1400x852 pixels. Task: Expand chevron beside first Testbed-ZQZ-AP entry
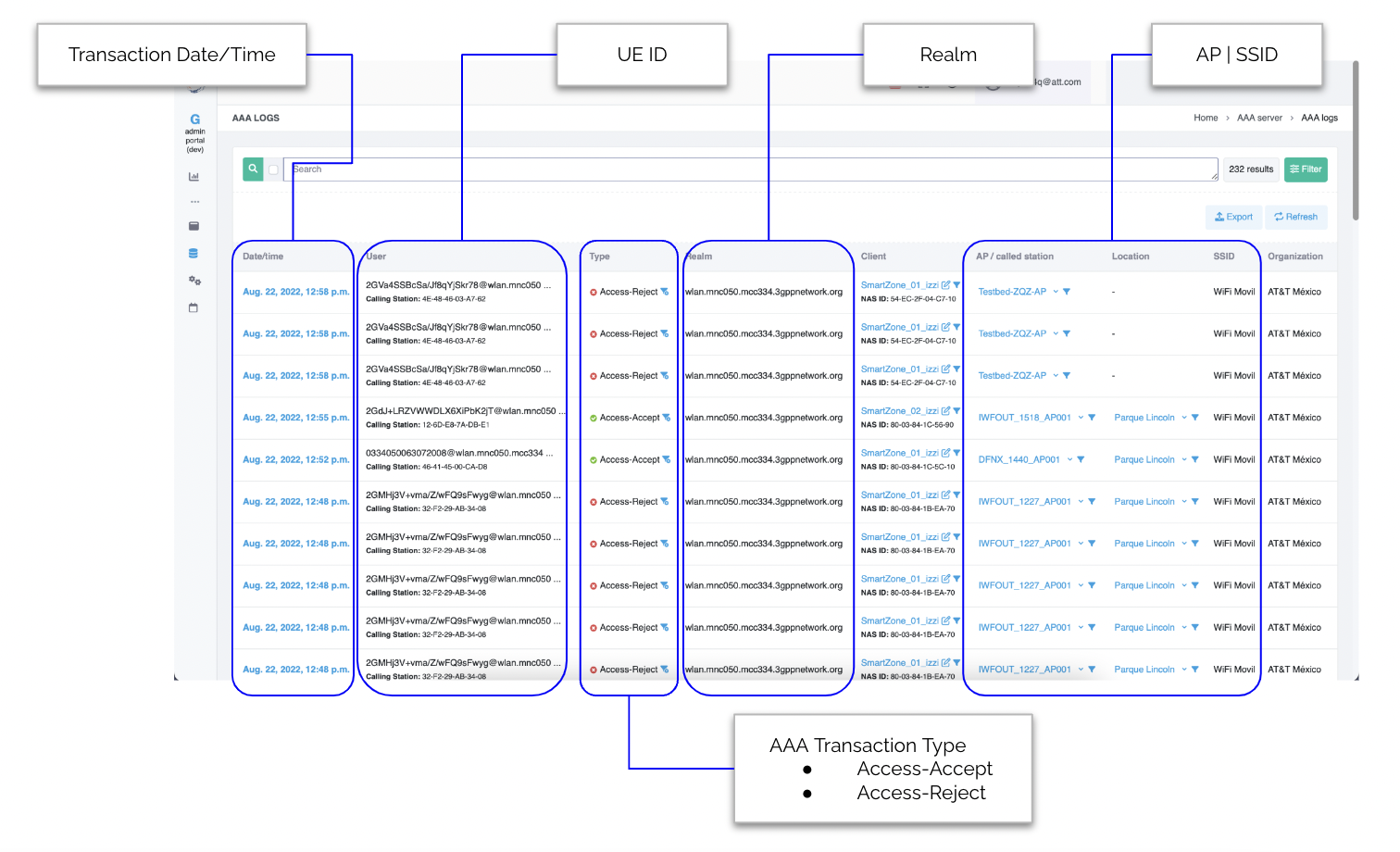(1056, 293)
